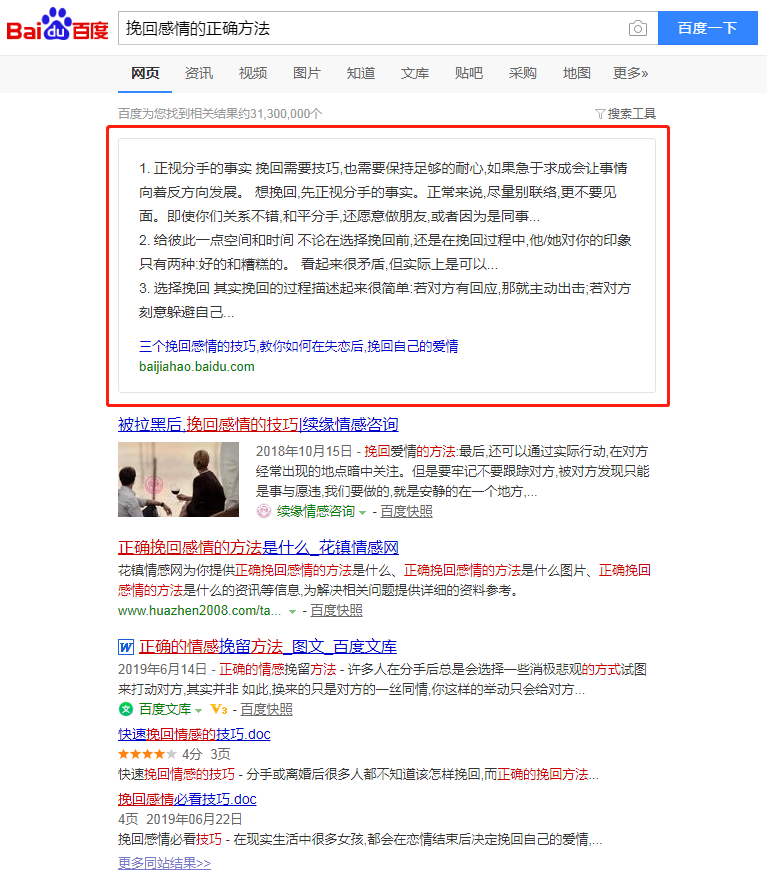Expand the dropdown arrow next to 续缘情感咨询
Image resolution: width=767 pixels, height=875 pixels.
coord(362,512)
